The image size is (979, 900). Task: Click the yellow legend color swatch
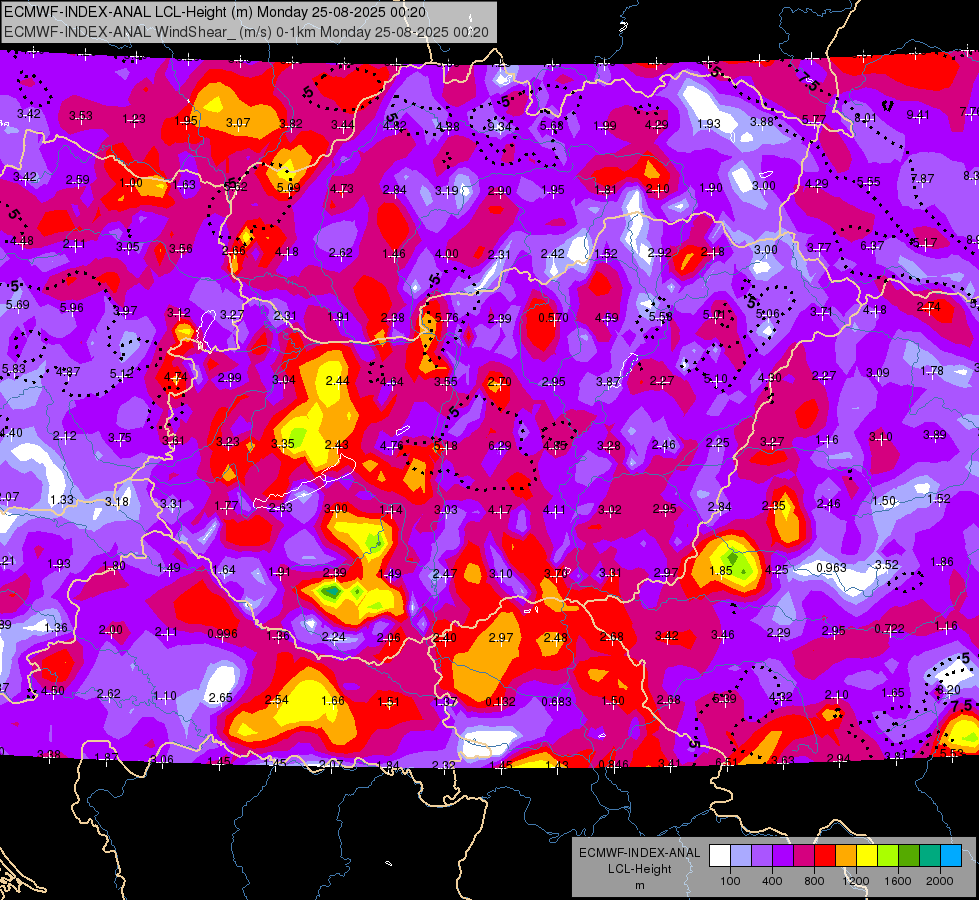point(867,856)
